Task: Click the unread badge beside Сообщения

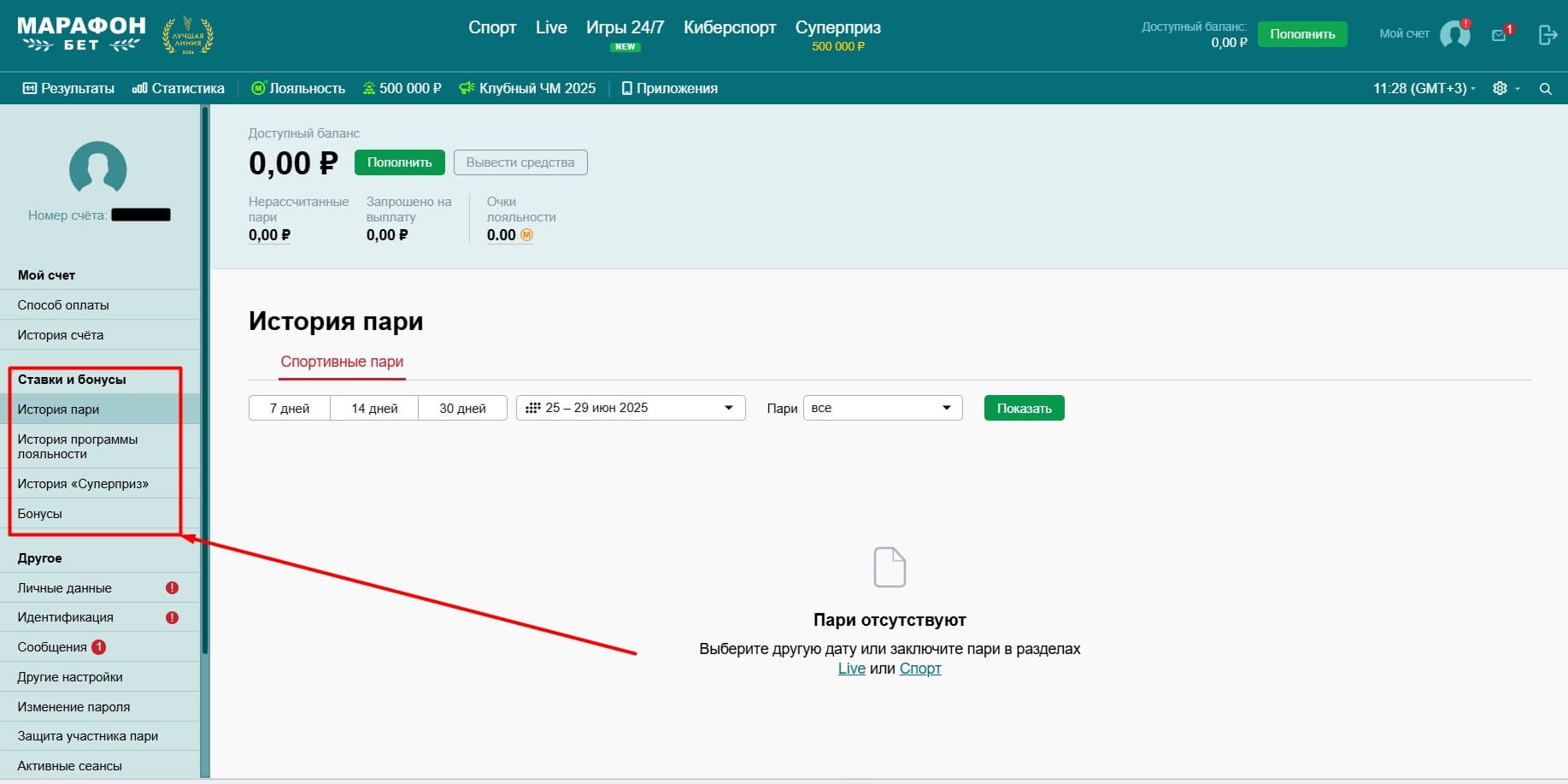Action: 99,647
